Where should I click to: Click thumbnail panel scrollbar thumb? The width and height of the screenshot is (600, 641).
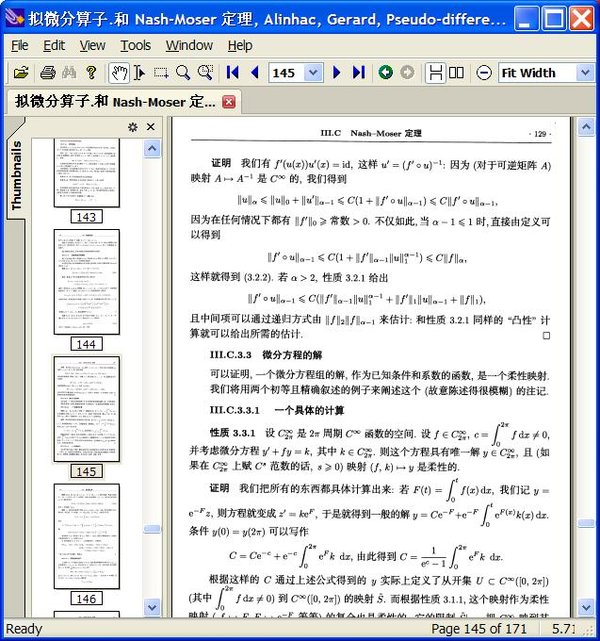152,529
